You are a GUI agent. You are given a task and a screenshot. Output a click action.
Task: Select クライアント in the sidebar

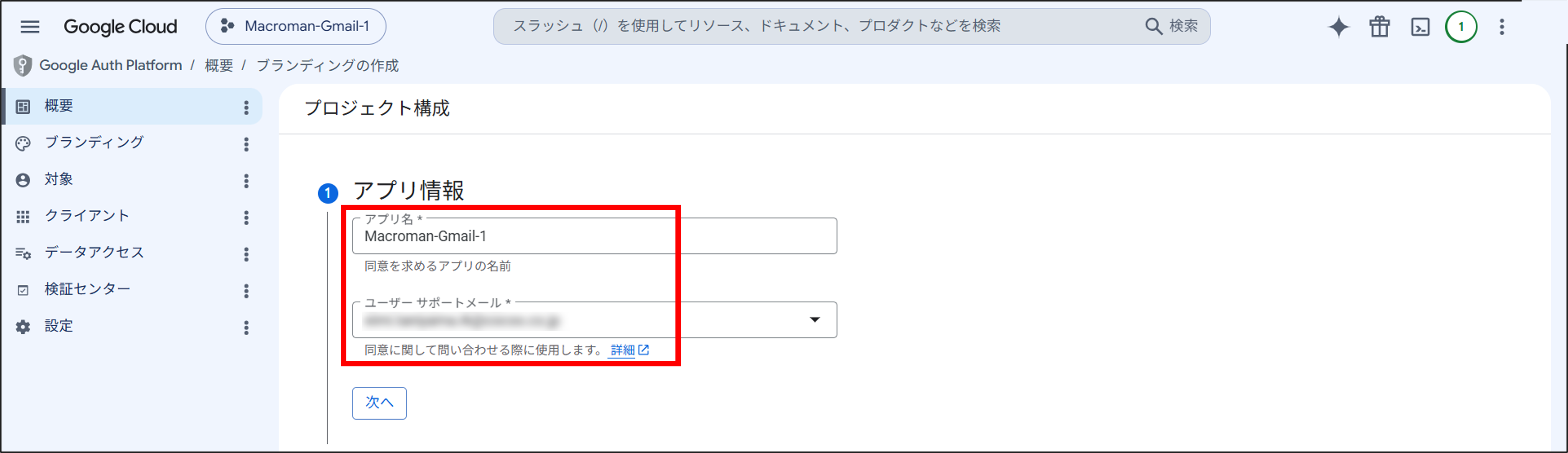[133, 217]
